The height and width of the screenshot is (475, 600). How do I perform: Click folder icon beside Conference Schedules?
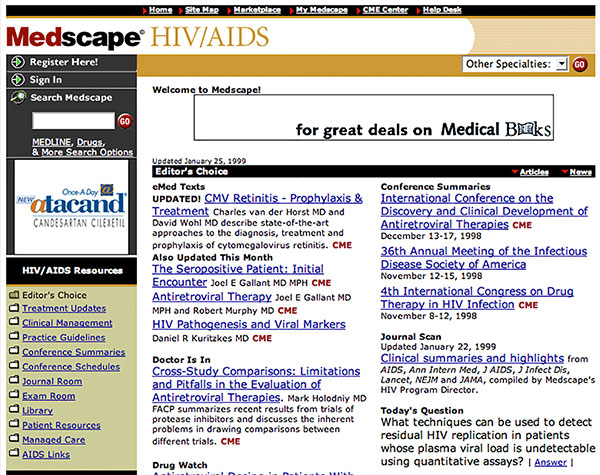pos(14,365)
